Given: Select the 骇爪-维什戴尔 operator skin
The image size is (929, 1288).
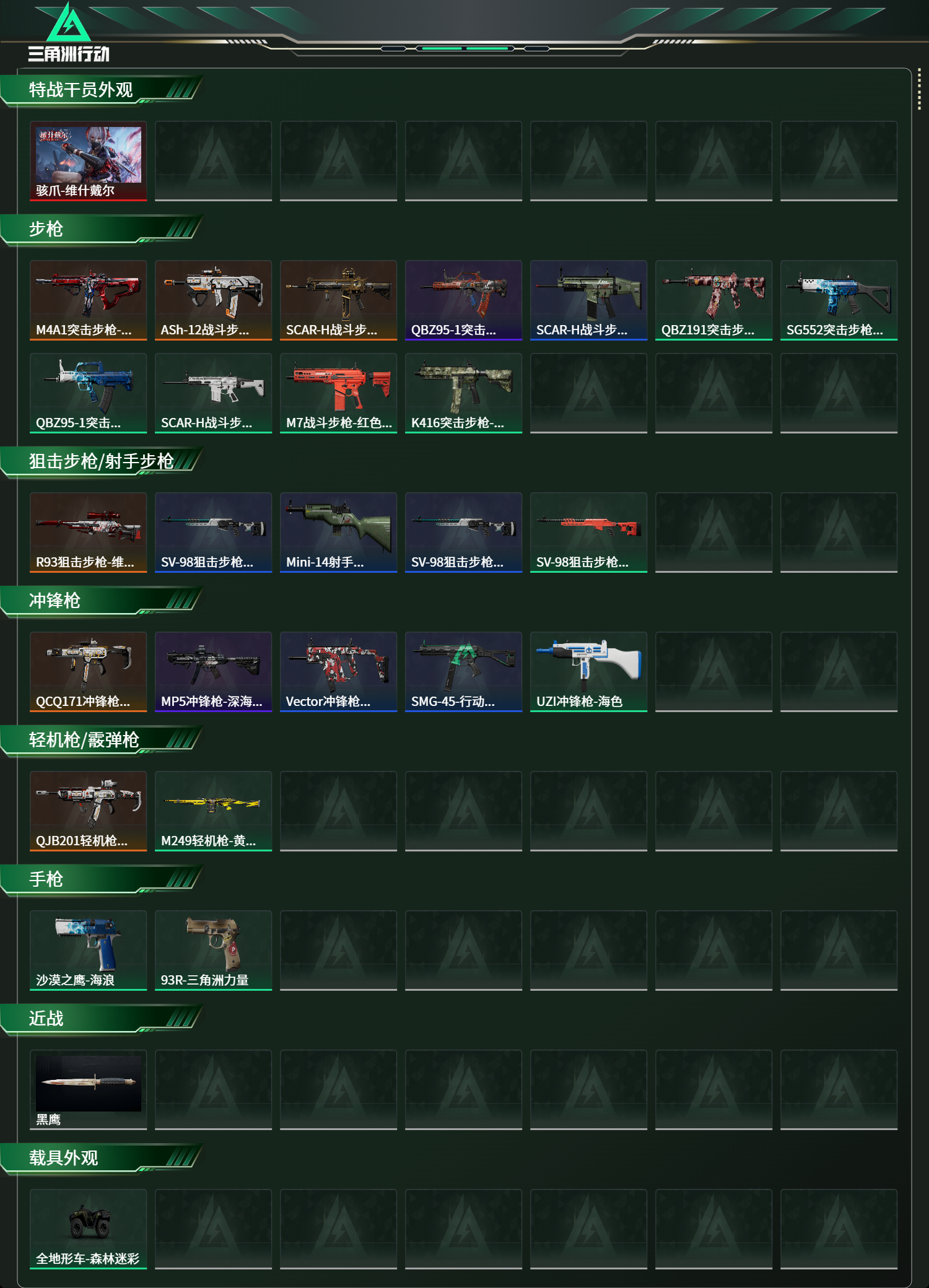Looking at the screenshot, I should 89,161.
